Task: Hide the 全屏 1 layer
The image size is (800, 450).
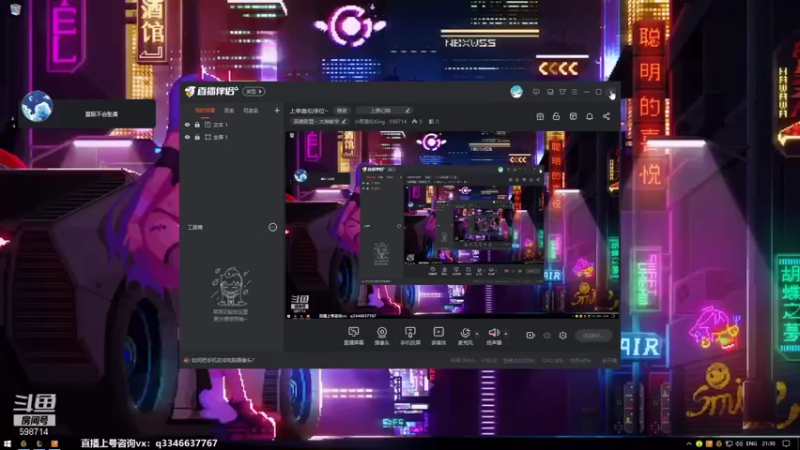Action: [x=187, y=137]
